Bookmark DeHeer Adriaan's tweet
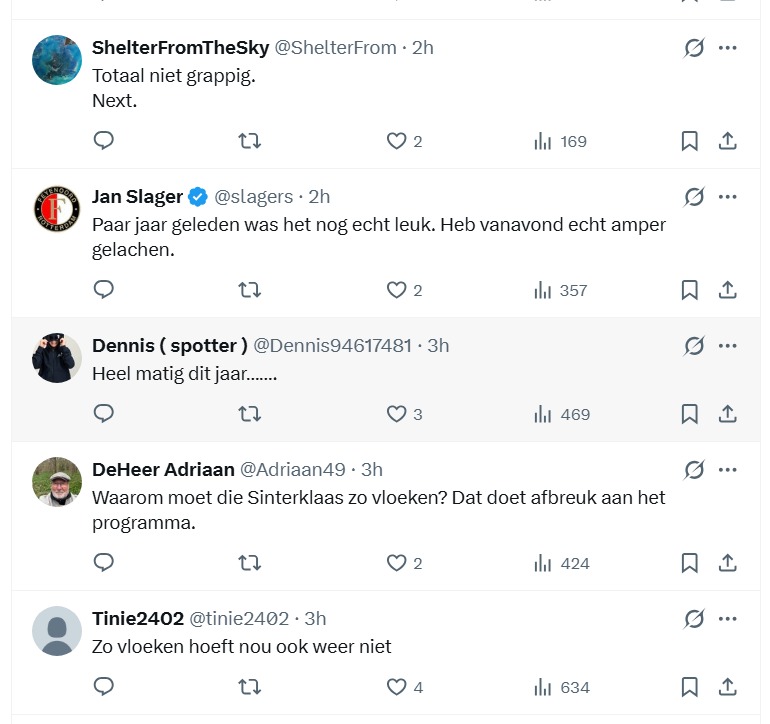 pos(689,563)
